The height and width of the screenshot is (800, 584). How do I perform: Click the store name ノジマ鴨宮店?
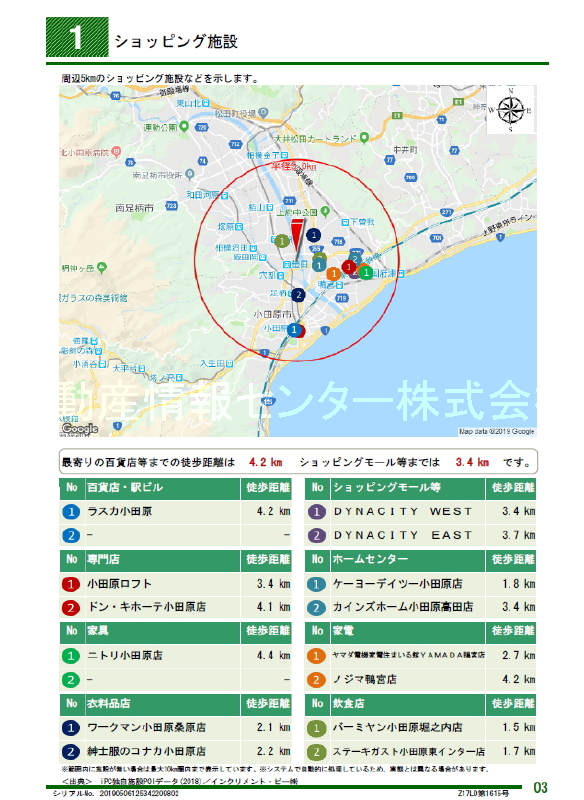[x=365, y=680]
